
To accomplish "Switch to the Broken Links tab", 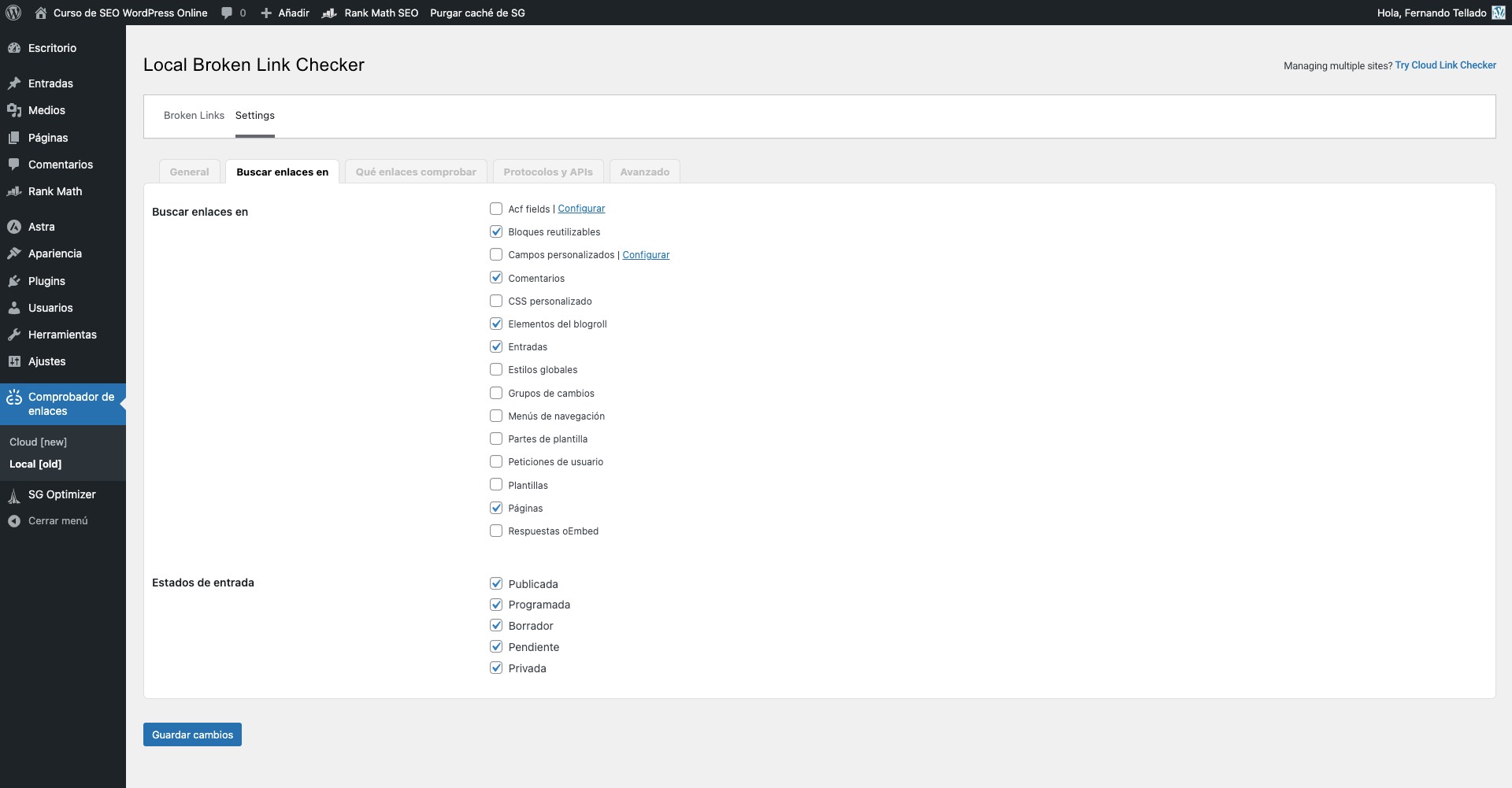I will click(x=194, y=116).
